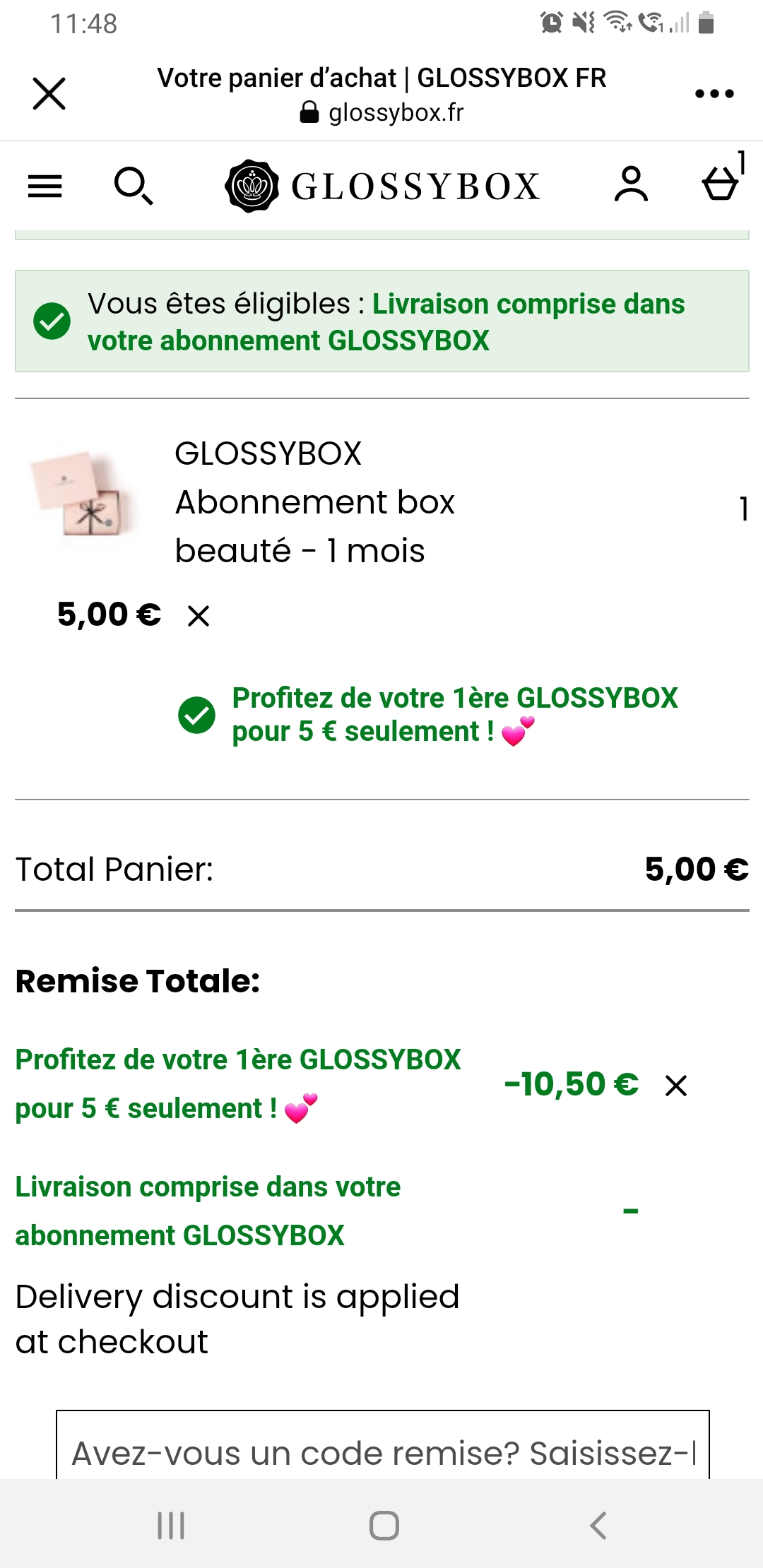Open the browser three-dot options menu
Image resolution: width=763 pixels, height=1568 pixels.
(x=714, y=94)
